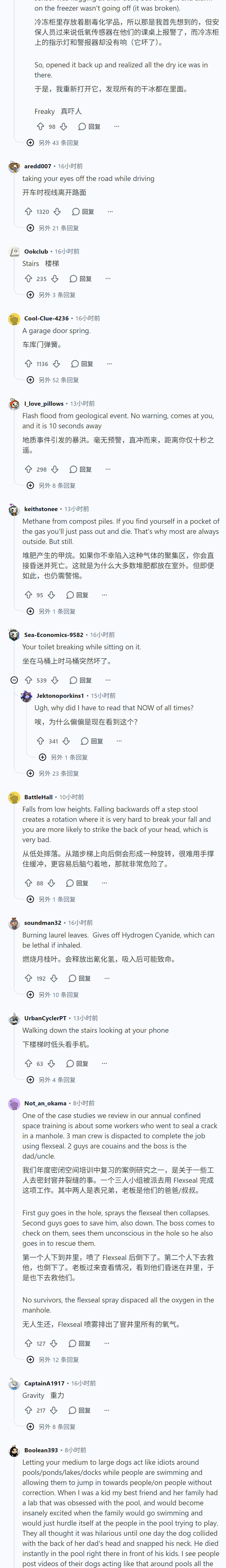The image size is (226, 1568).
Task: Upvote aredd007's comment about driving
Action: coord(28,212)
